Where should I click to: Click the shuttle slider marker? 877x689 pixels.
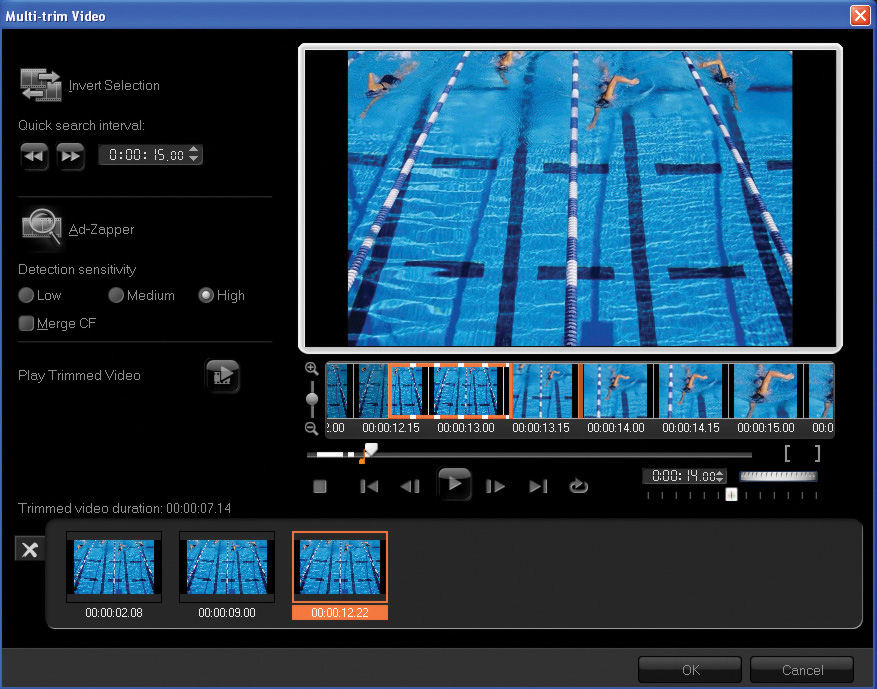coord(731,494)
